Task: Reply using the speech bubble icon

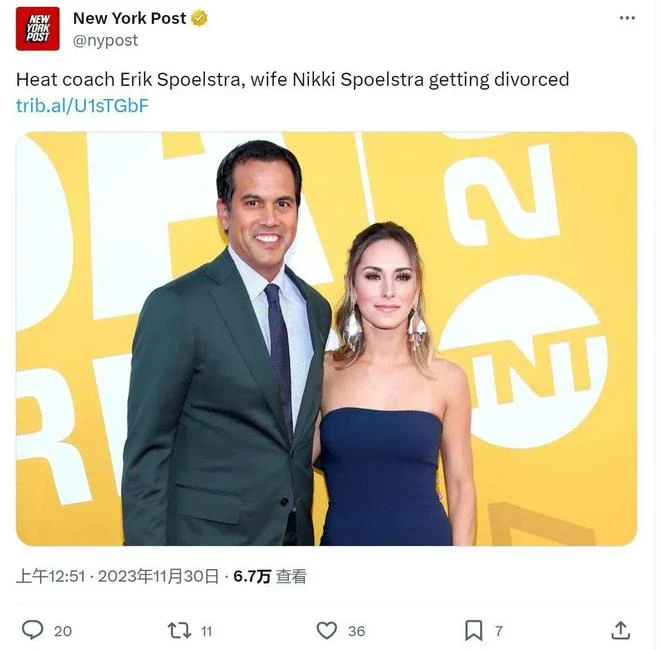Action: click(32, 630)
